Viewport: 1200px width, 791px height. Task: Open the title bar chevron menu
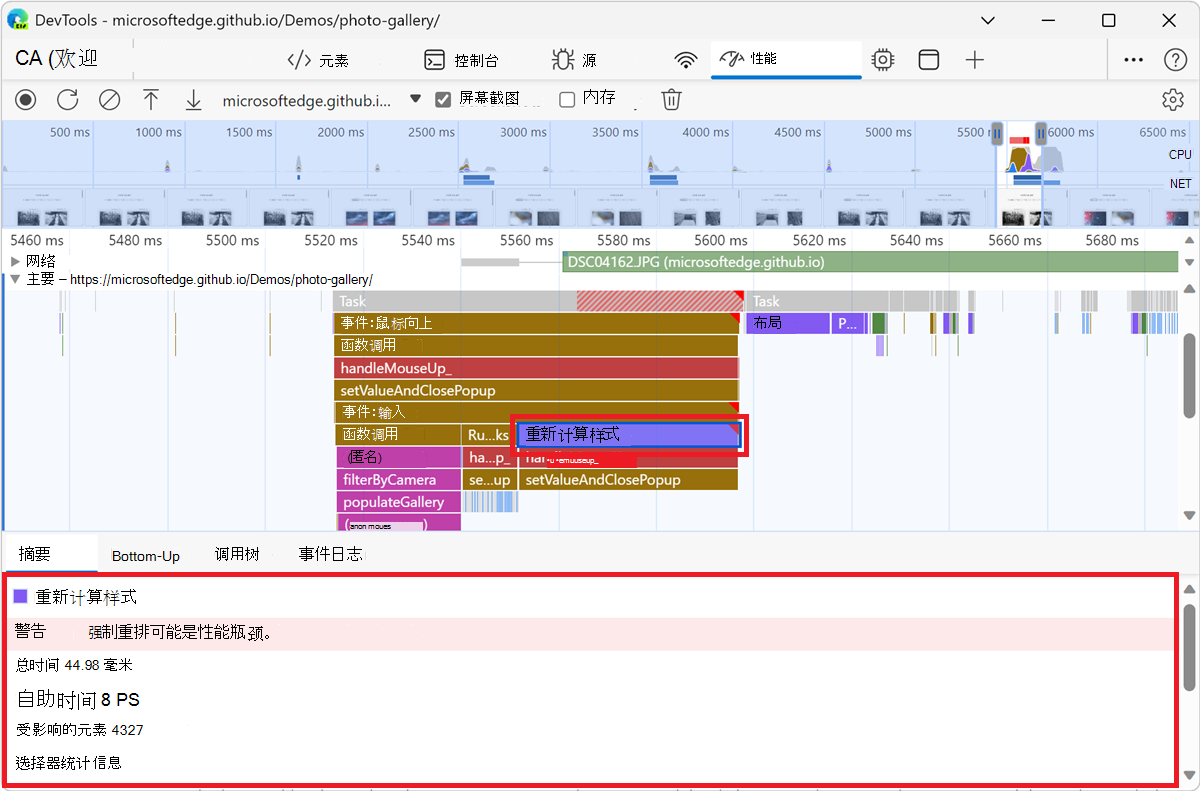point(988,20)
